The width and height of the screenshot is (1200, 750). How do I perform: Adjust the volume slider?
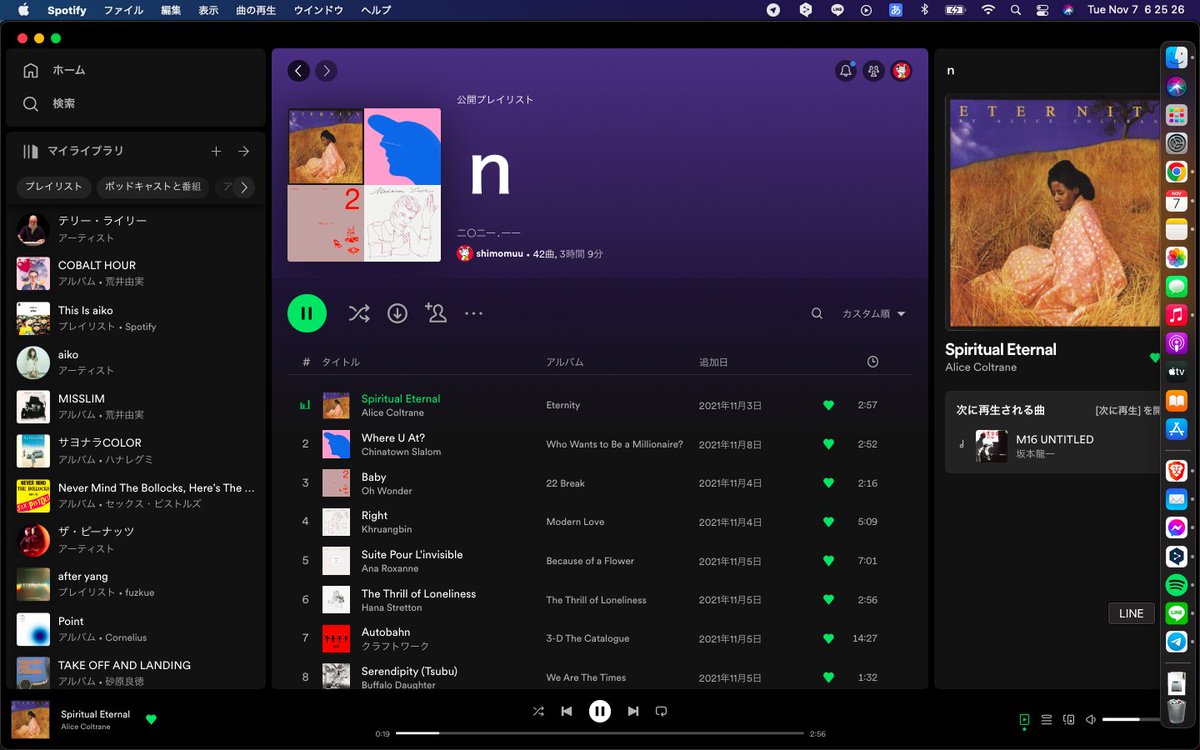point(1130,719)
